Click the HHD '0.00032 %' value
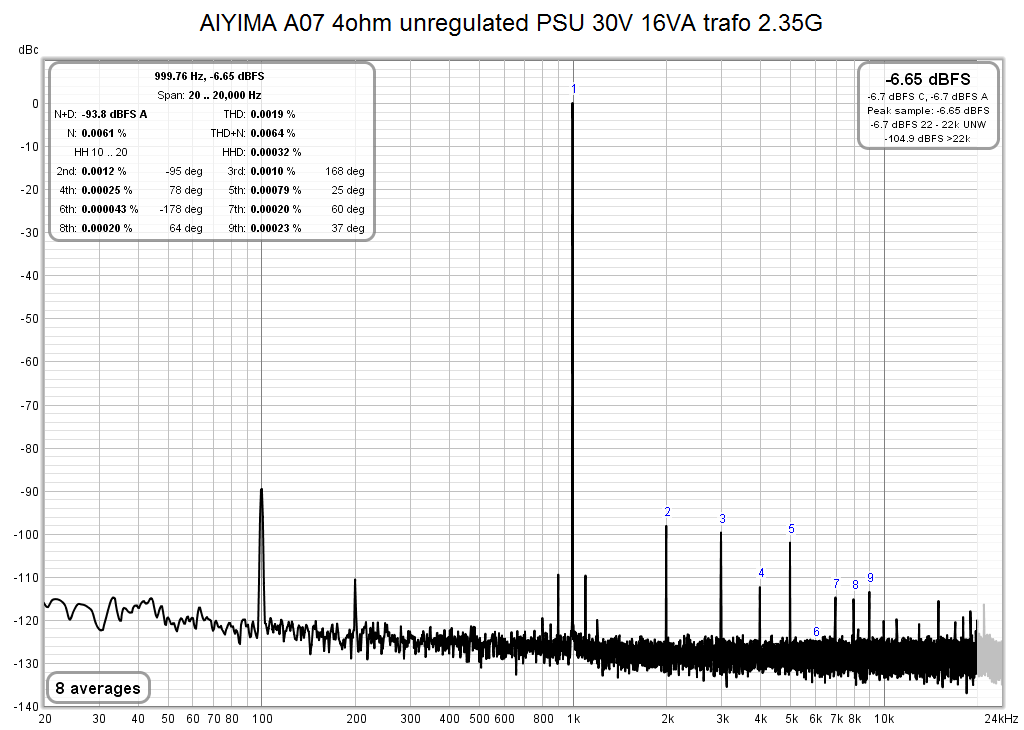 pos(276,152)
